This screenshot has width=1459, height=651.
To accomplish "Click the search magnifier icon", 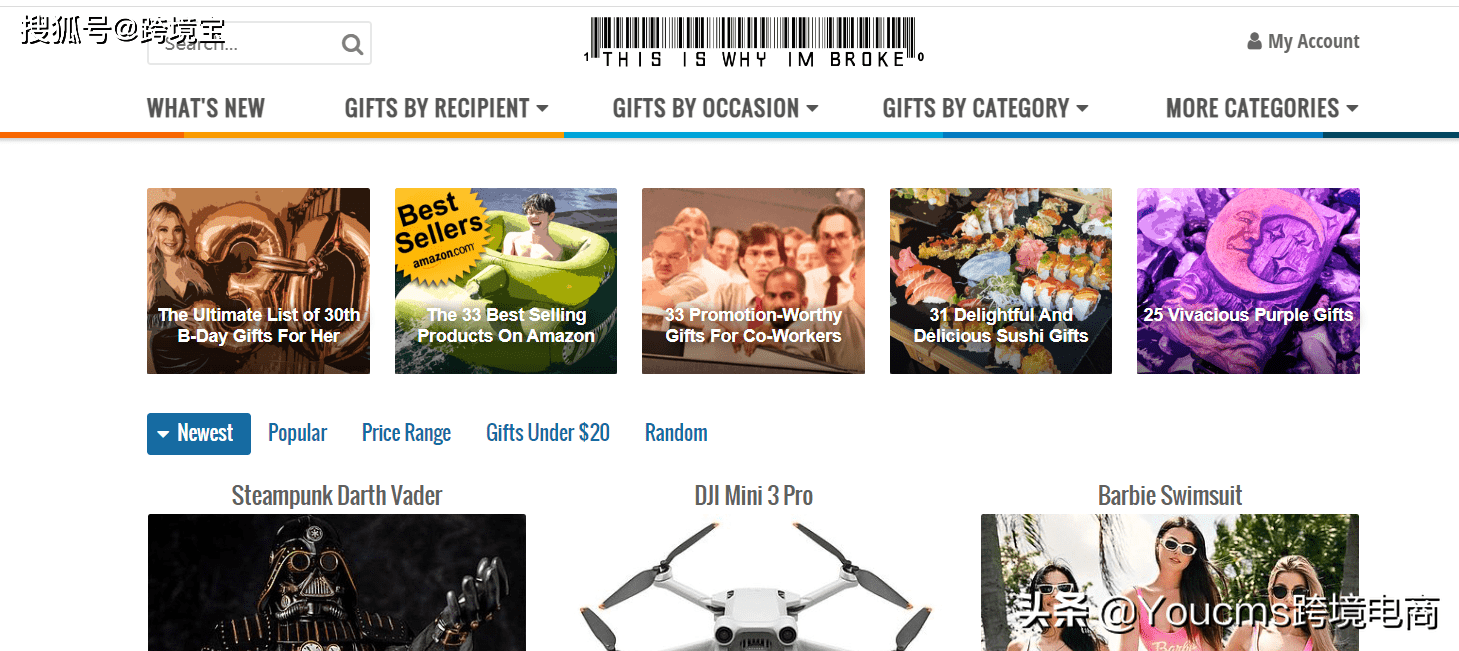I will (352, 44).
